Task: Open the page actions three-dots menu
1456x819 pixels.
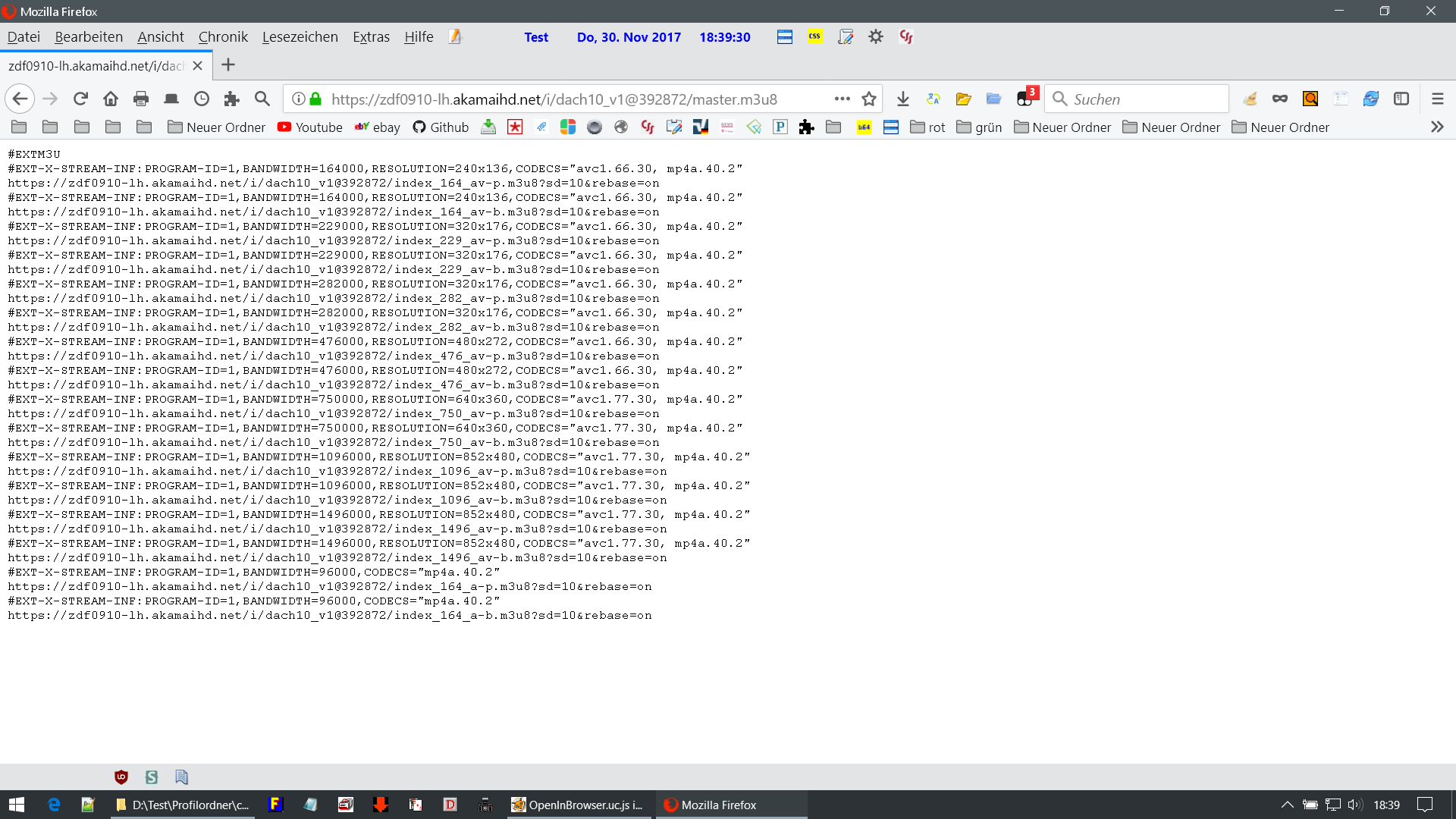Action: [842, 99]
